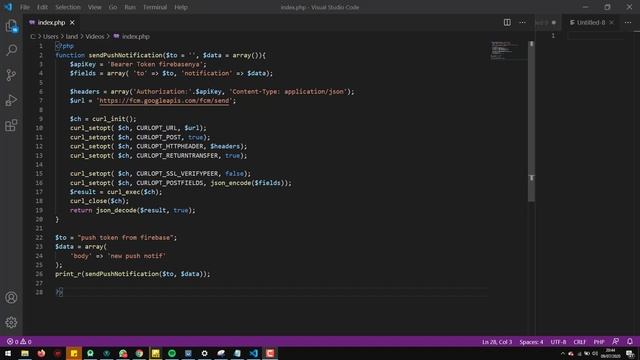Click the code minimap preview
This screenshot has width=640, height=360.
[x=506, y=50]
